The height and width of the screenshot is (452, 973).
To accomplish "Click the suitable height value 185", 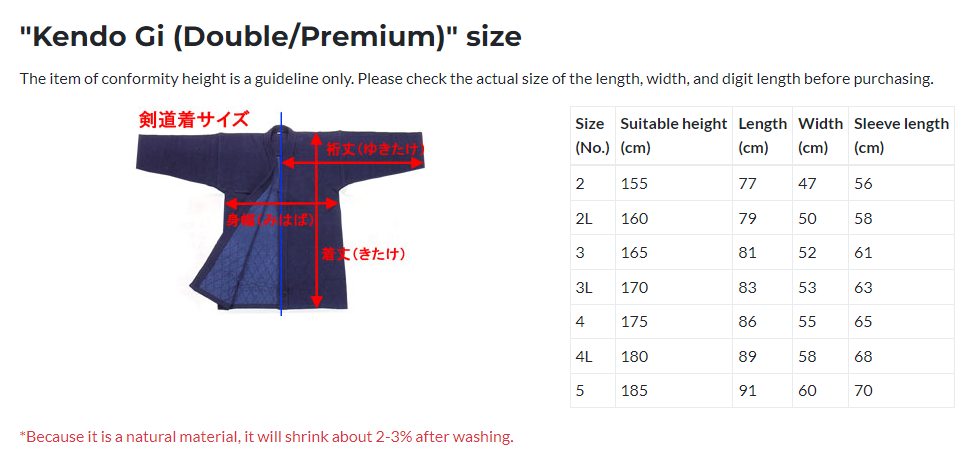I will pos(634,390).
